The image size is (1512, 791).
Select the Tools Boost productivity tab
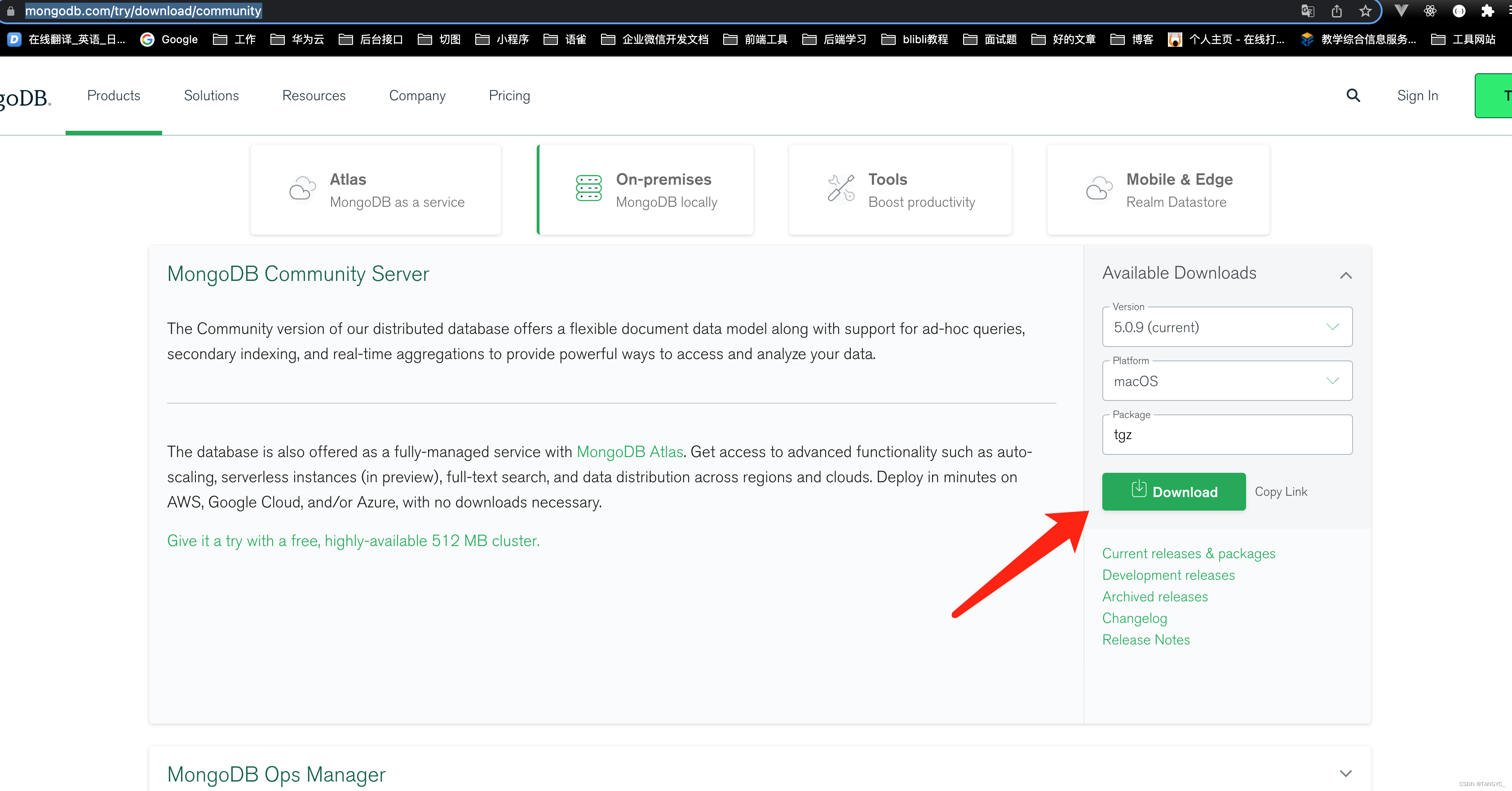coord(900,190)
